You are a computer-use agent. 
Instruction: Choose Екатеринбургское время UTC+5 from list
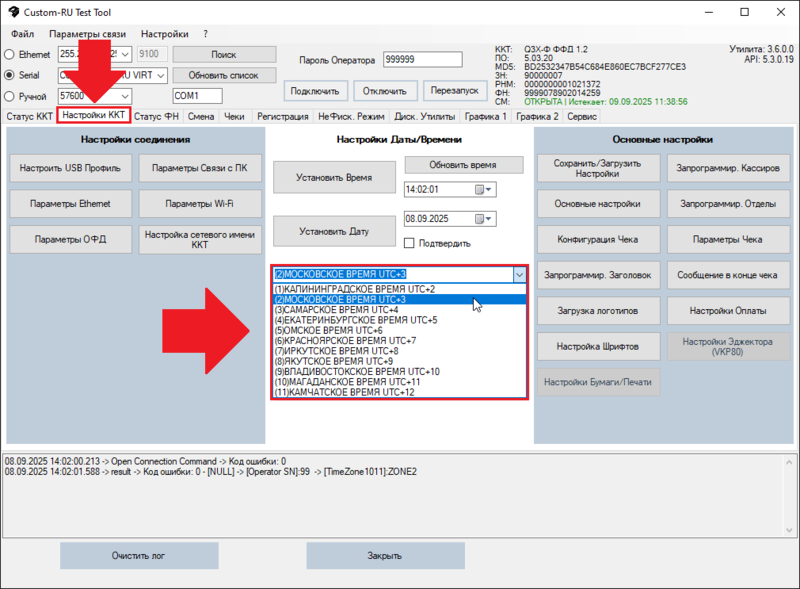[356, 320]
